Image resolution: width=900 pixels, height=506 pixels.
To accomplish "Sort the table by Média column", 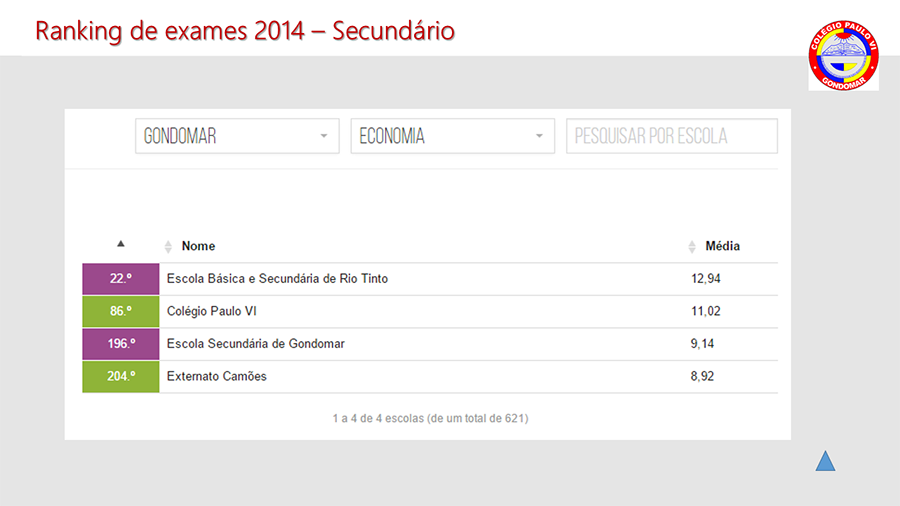I will (x=722, y=246).
